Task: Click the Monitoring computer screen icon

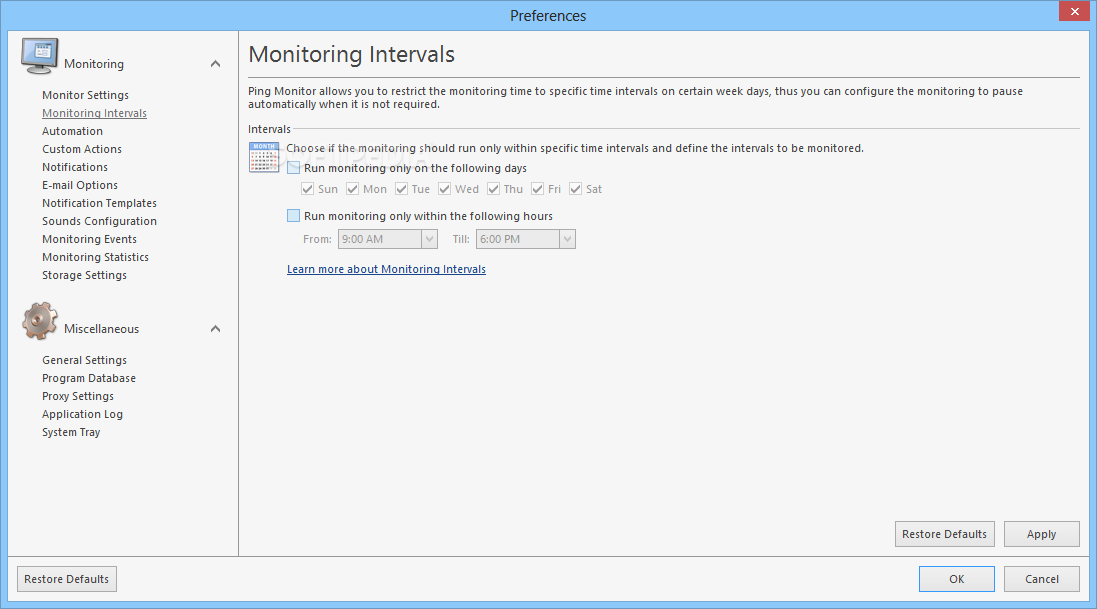Action: pos(39,56)
